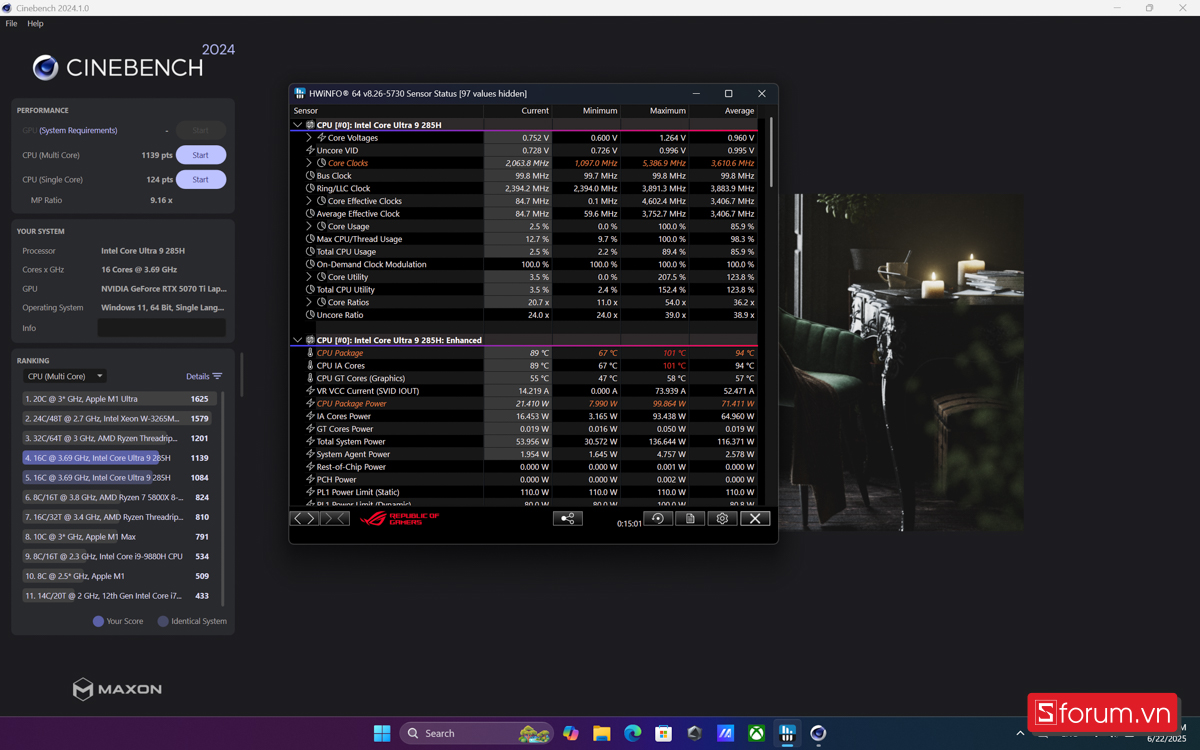This screenshot has width=1200, height=750.
Task: Click the Cinebench ranking list scrollbar
Action: [223, 498]
